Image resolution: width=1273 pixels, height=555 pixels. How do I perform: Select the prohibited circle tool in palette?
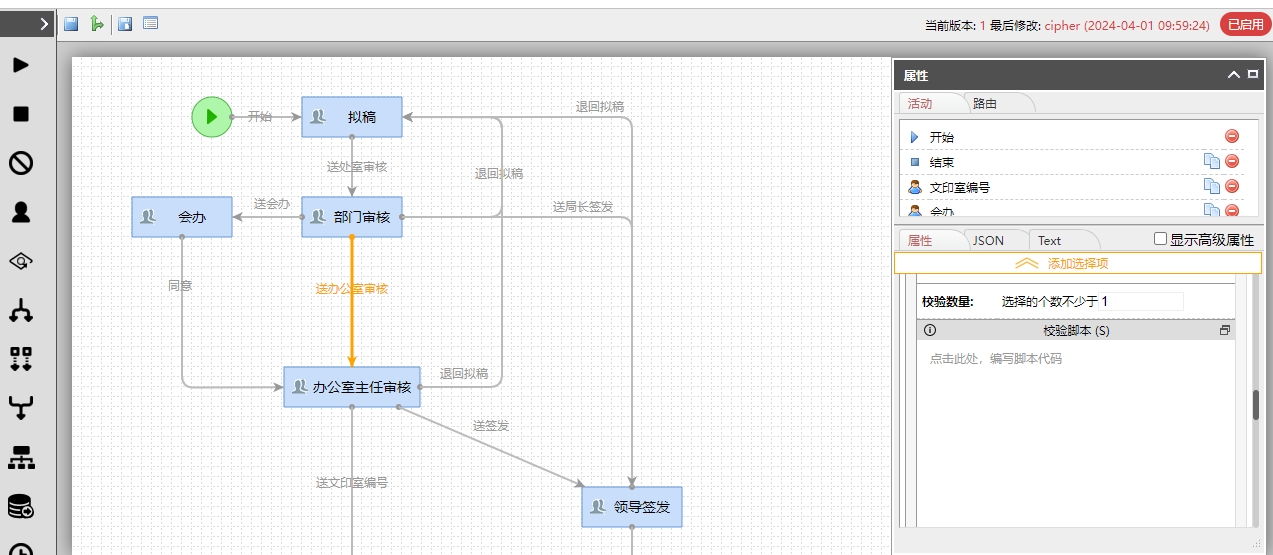[21, 163]
